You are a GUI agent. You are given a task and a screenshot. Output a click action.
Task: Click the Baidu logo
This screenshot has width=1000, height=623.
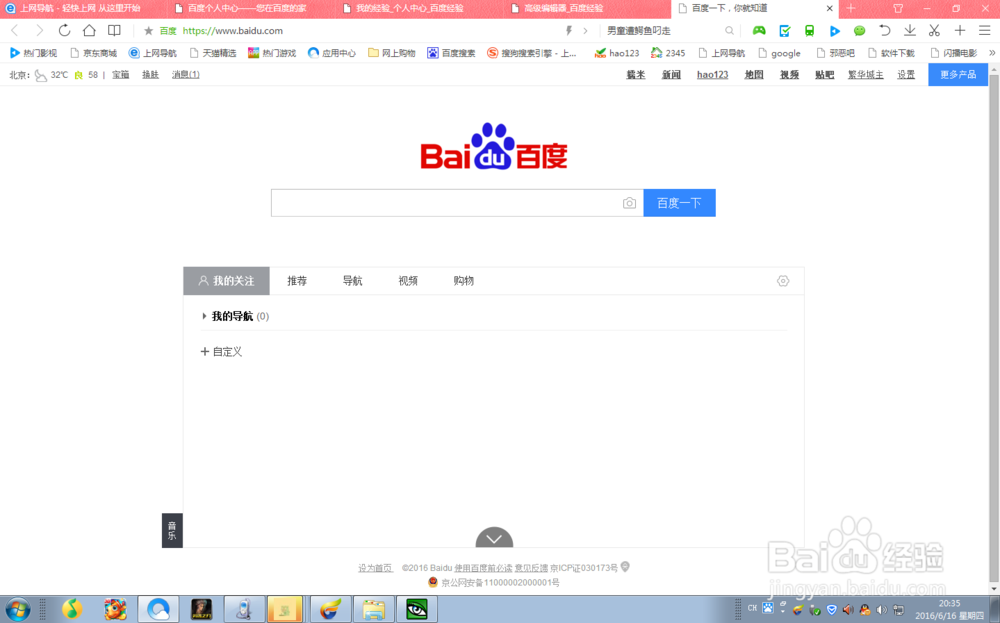click(494, 147)
